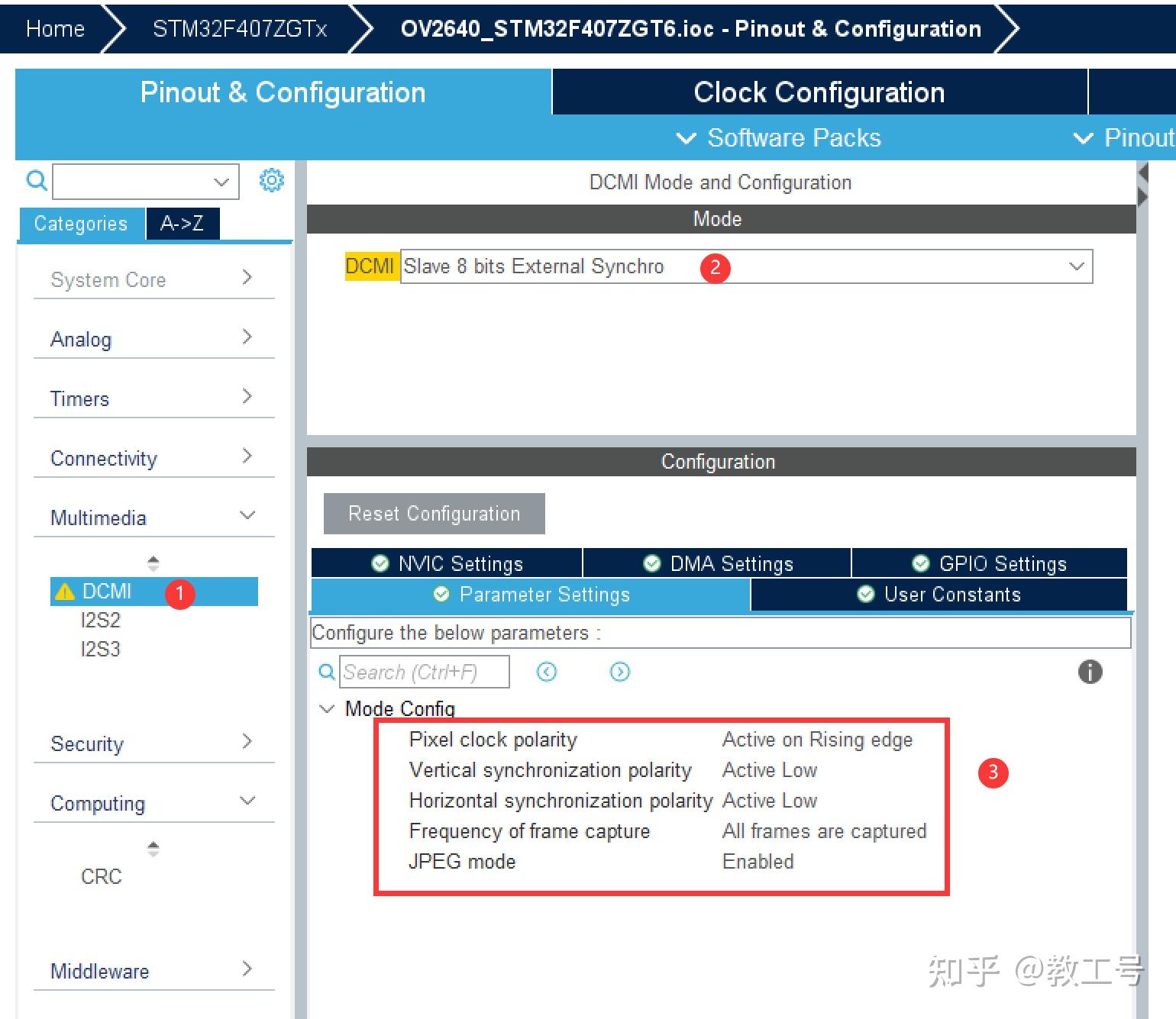Screen dimensions: 1176x1019
Task: Switch to the A->Z sorting tab
Action: (182, 224)
